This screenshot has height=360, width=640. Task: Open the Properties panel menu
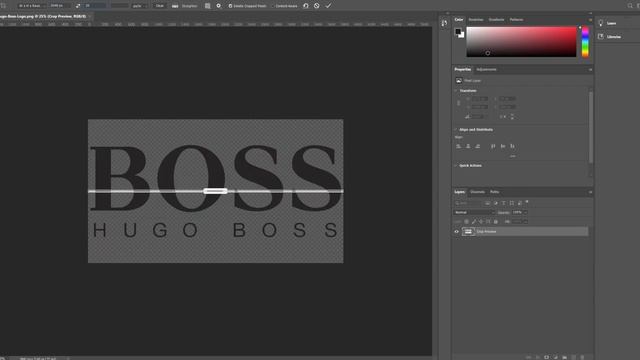590,69
